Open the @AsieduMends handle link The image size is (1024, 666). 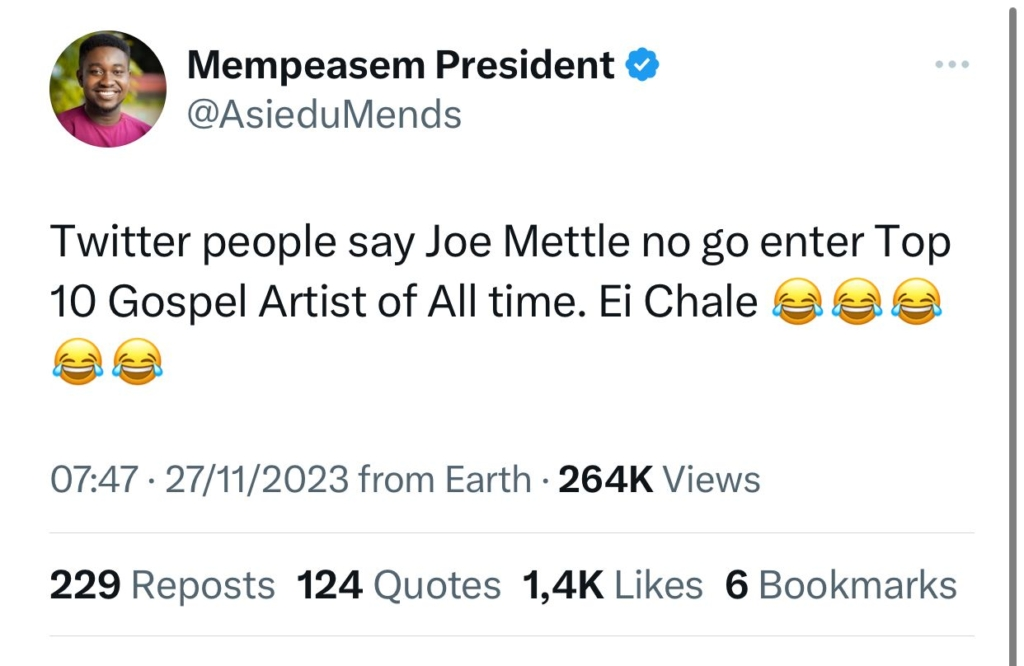tap(324, 115)
